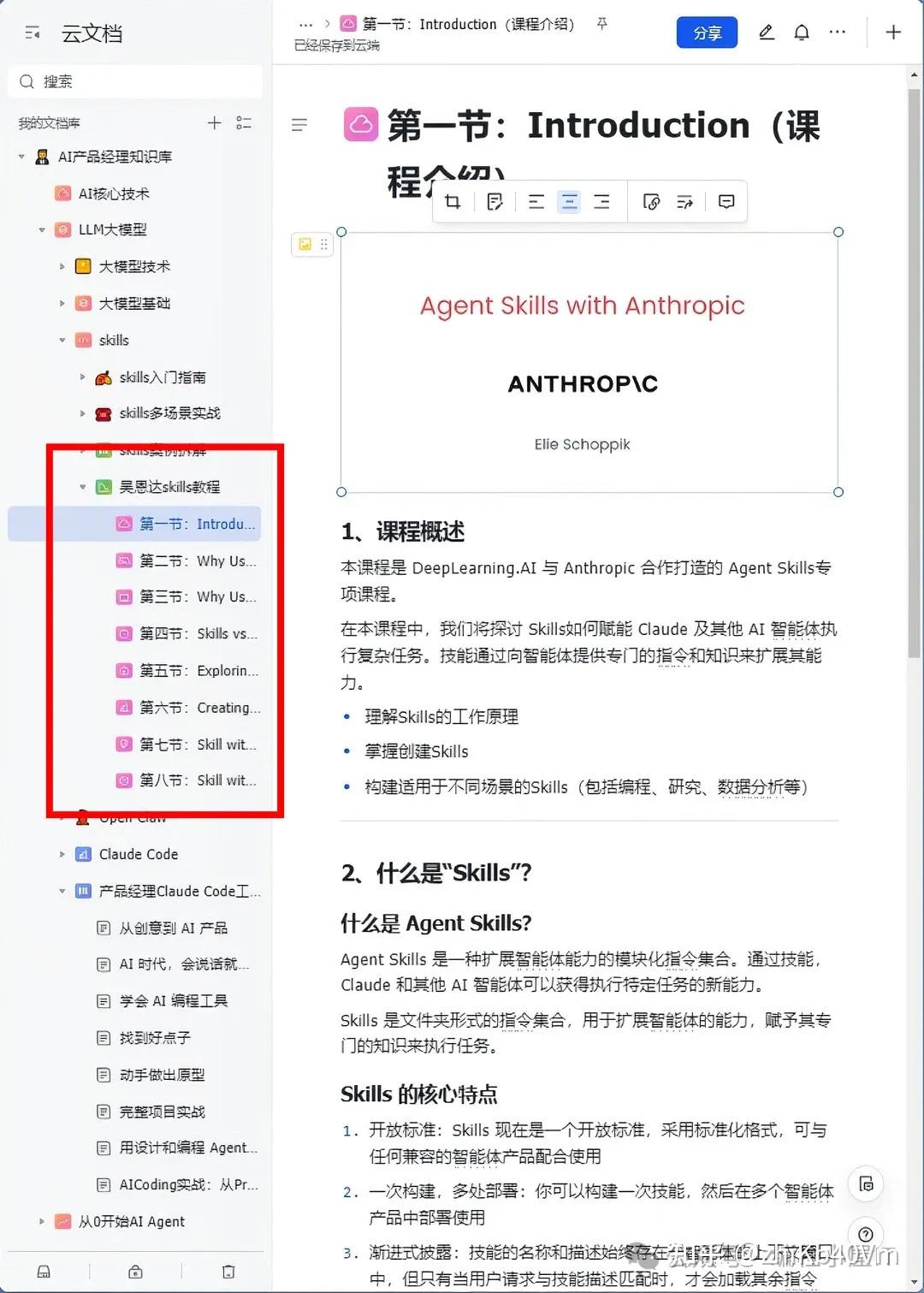Collapse 产品经理Claude Code工... folder arrow
The height and width of the screenshot is (1293, 924).
click(x=62, y=891)
